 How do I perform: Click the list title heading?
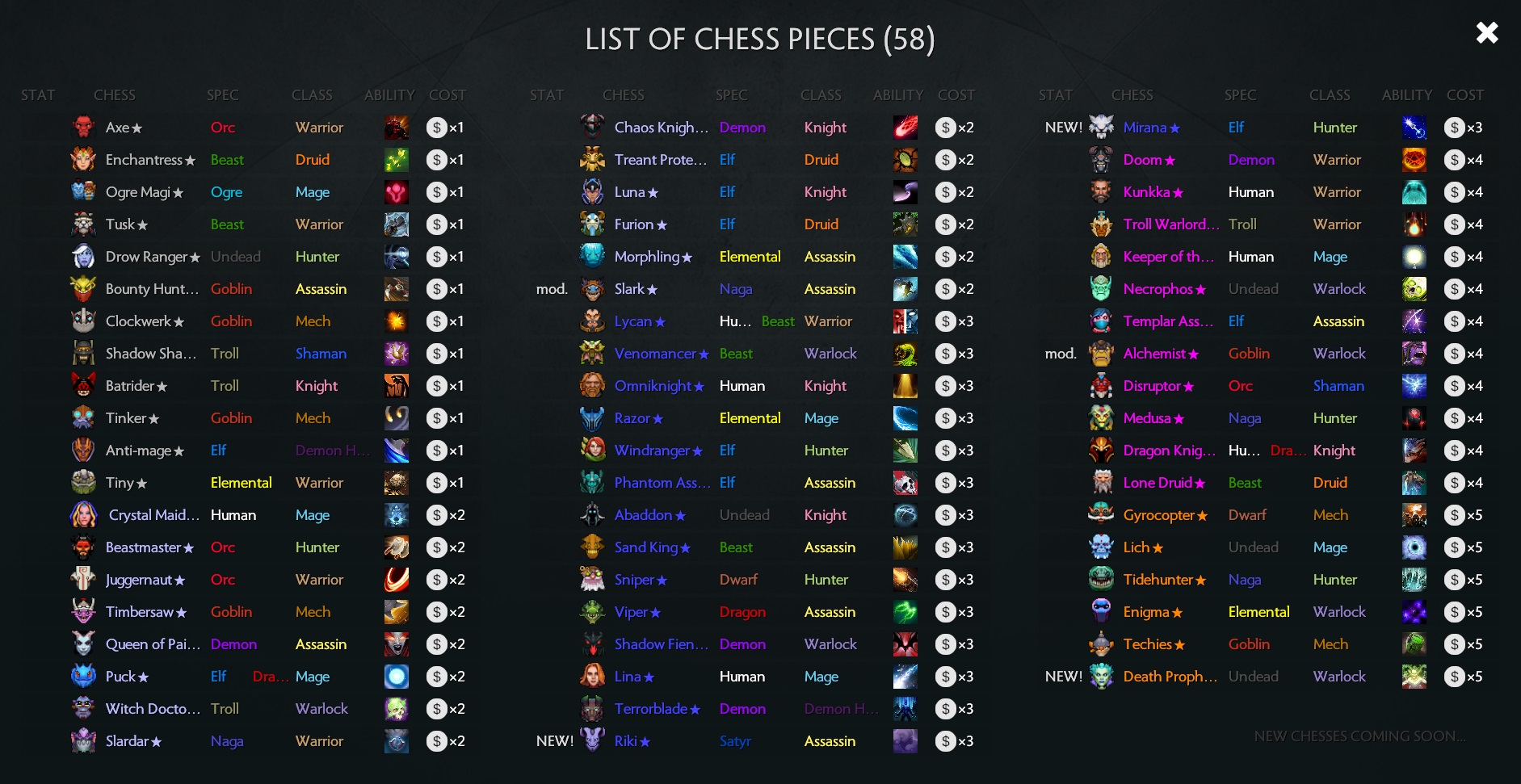[x=759, y=40]
